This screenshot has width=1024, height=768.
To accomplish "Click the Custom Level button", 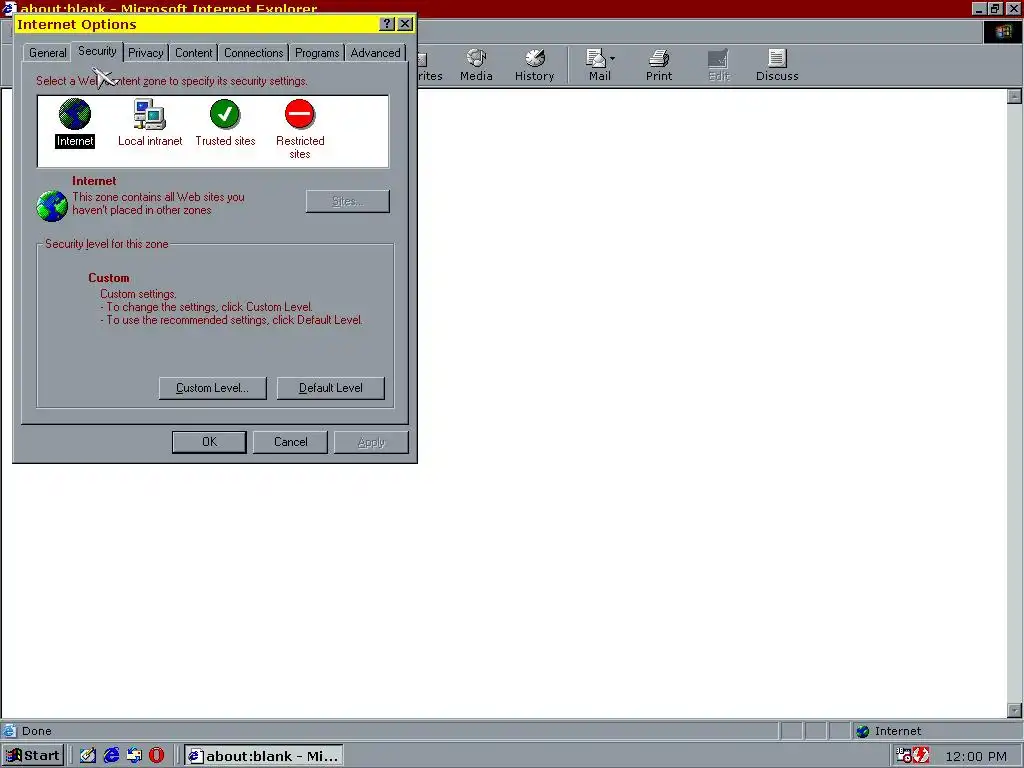I will pyautogui.click(x=212, y=388).
